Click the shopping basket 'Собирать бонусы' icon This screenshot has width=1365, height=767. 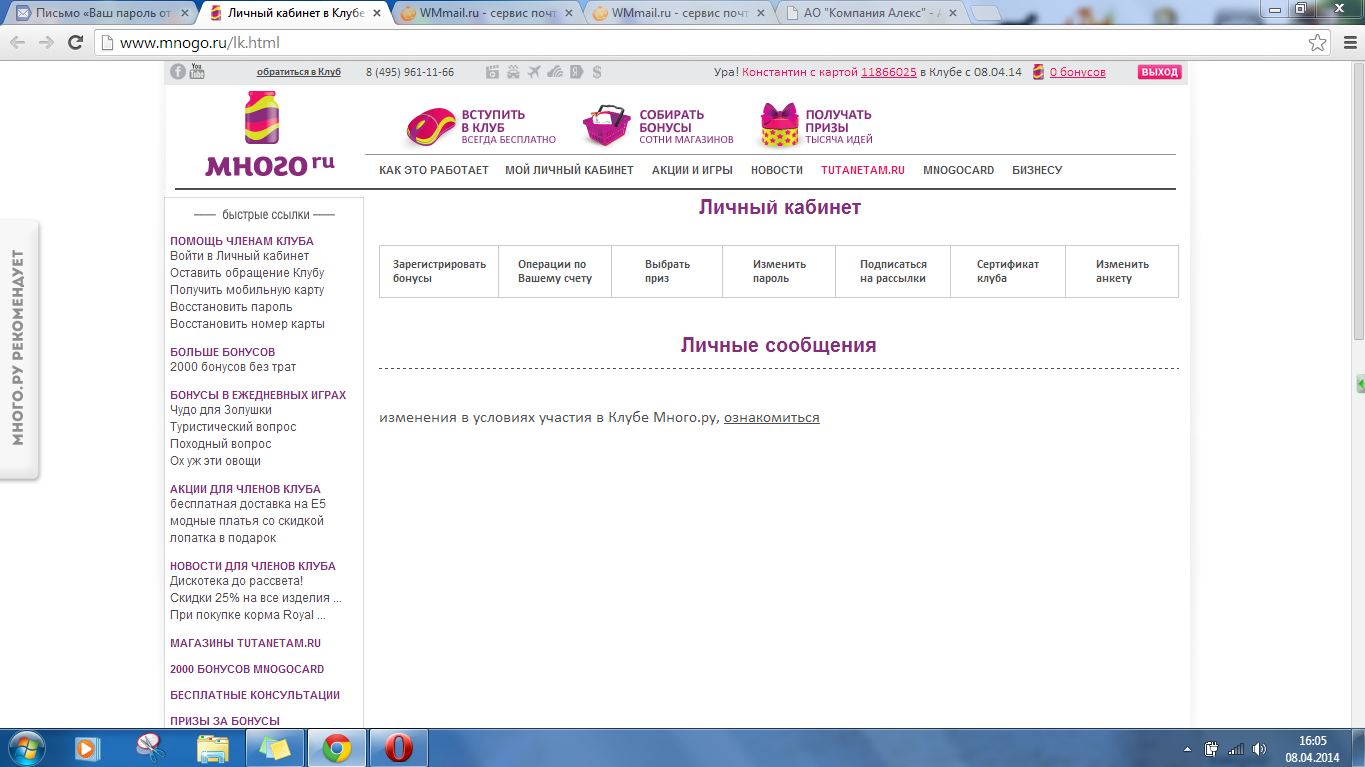(607, 126)
